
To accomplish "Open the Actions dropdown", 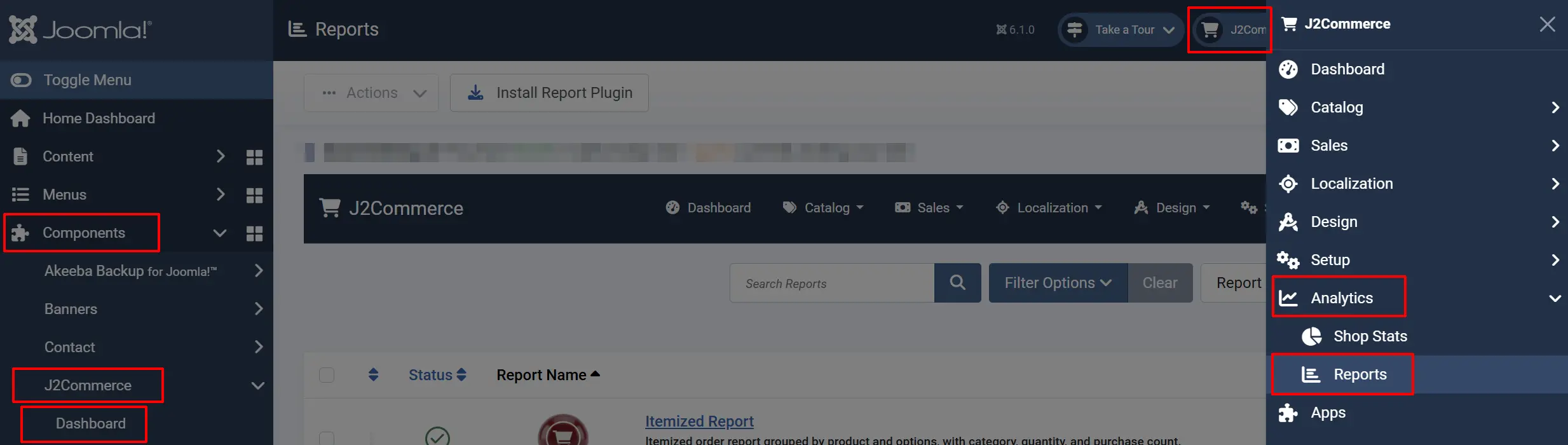I will click(371, 93).
